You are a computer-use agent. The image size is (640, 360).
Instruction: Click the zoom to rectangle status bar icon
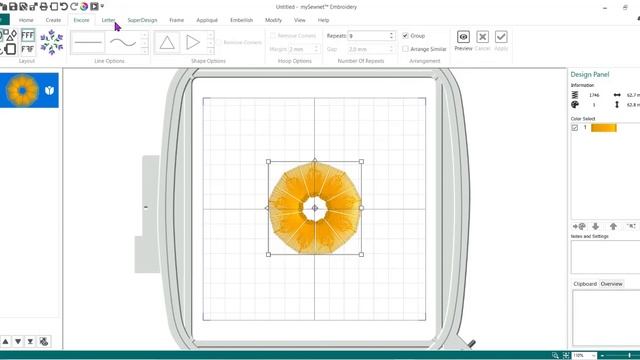pos(555,356)
